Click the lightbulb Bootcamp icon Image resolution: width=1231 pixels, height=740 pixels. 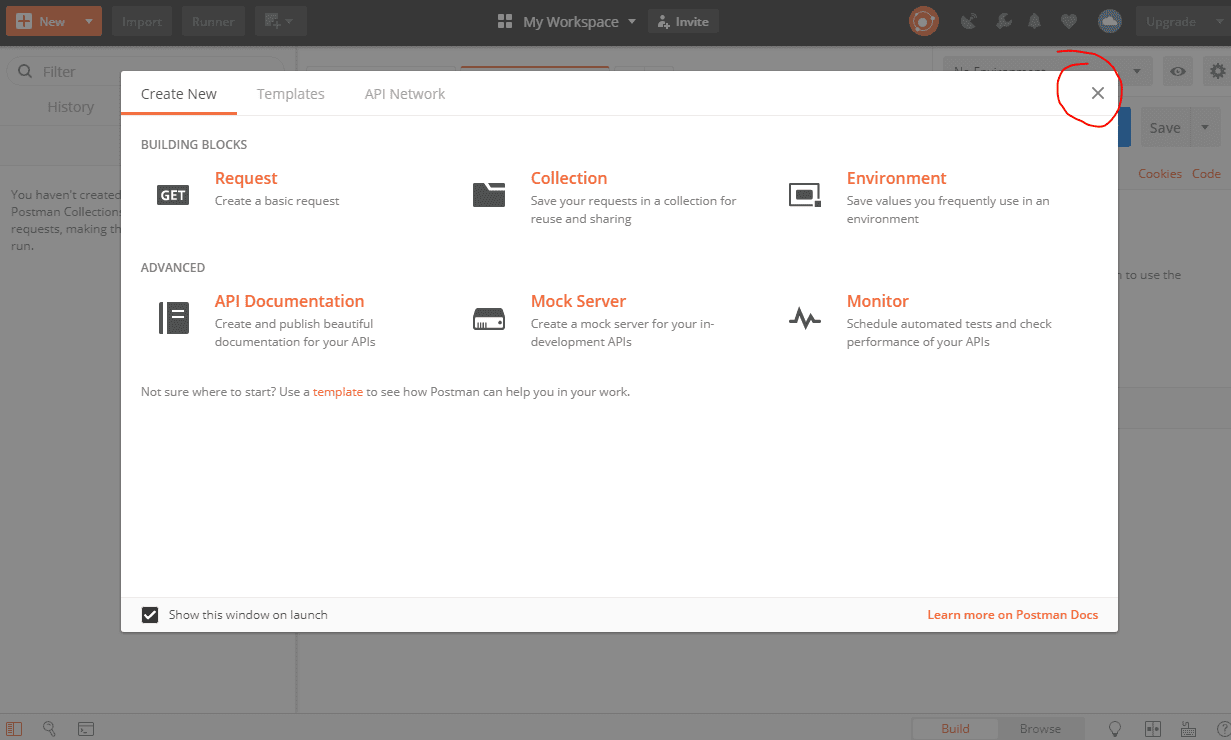coord(1115,729)
